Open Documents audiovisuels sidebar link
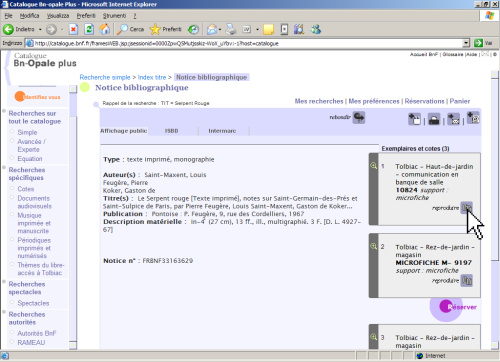Viewport: 500px width, 362px height. (x=35, y=202)
